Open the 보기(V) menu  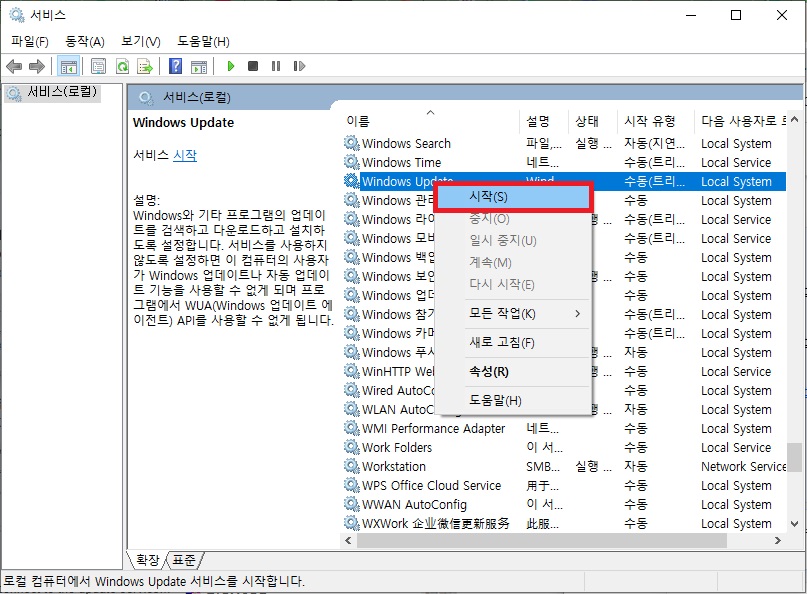[141, 41]
